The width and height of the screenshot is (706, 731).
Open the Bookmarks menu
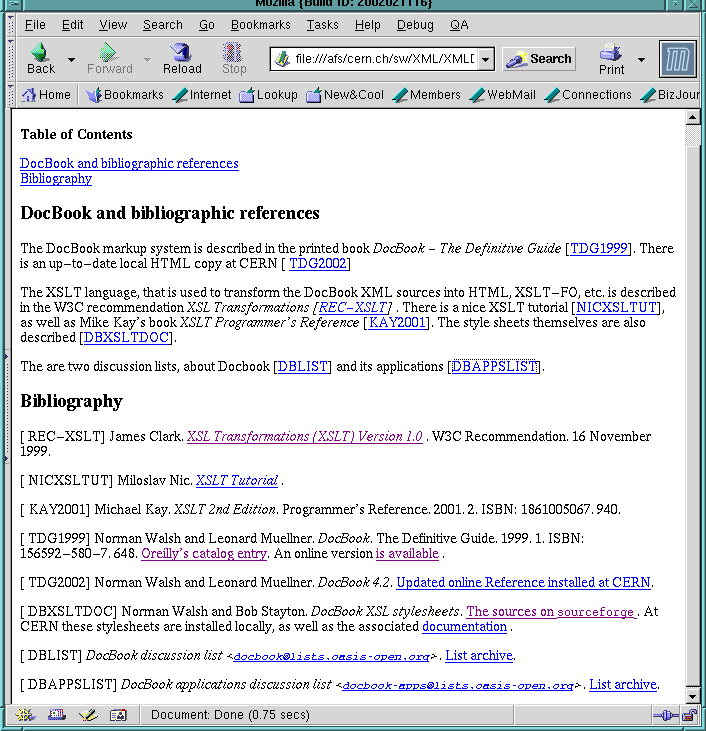pos(261,25)
